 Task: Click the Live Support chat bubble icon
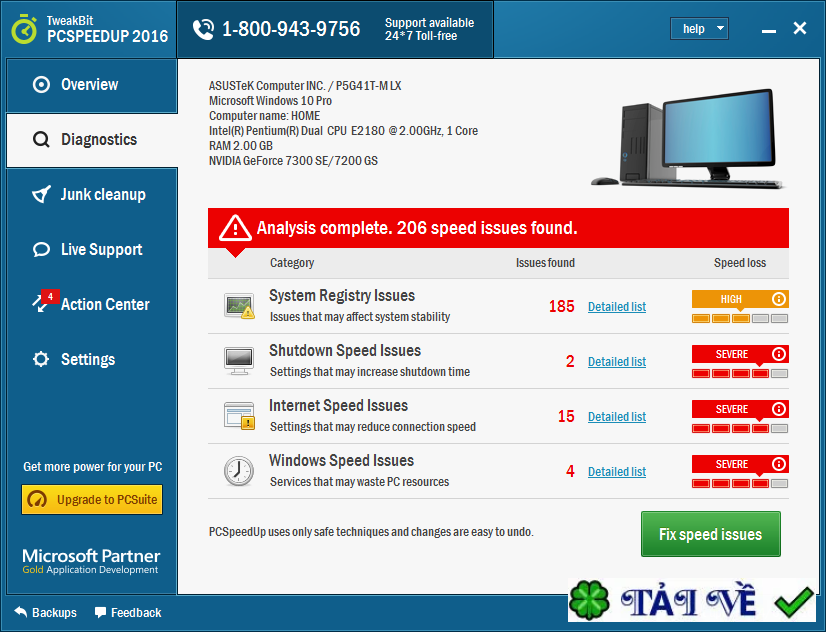click(41, 250)
